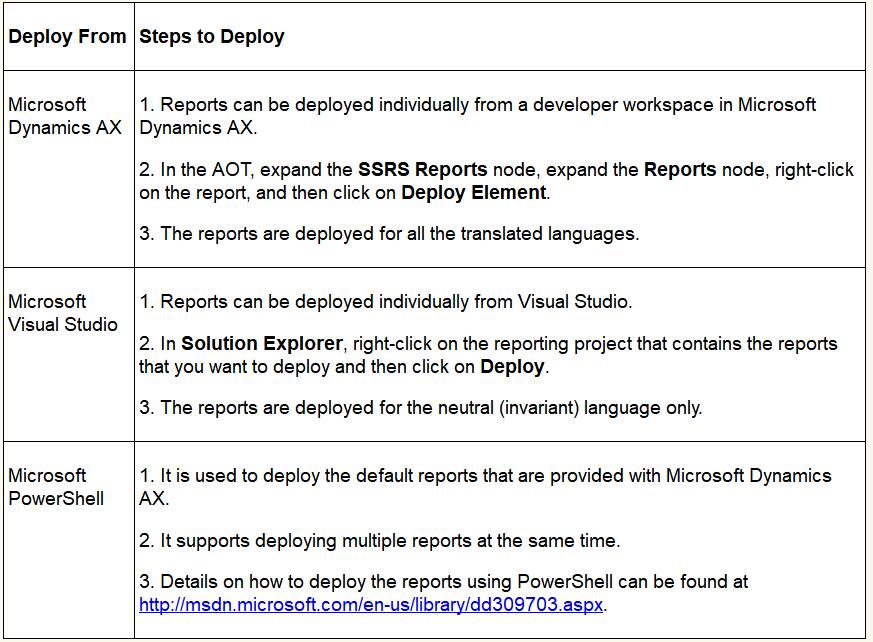Click the line 'used to deploy the default reports'
The image size is (873, 642).
point(485,487)
